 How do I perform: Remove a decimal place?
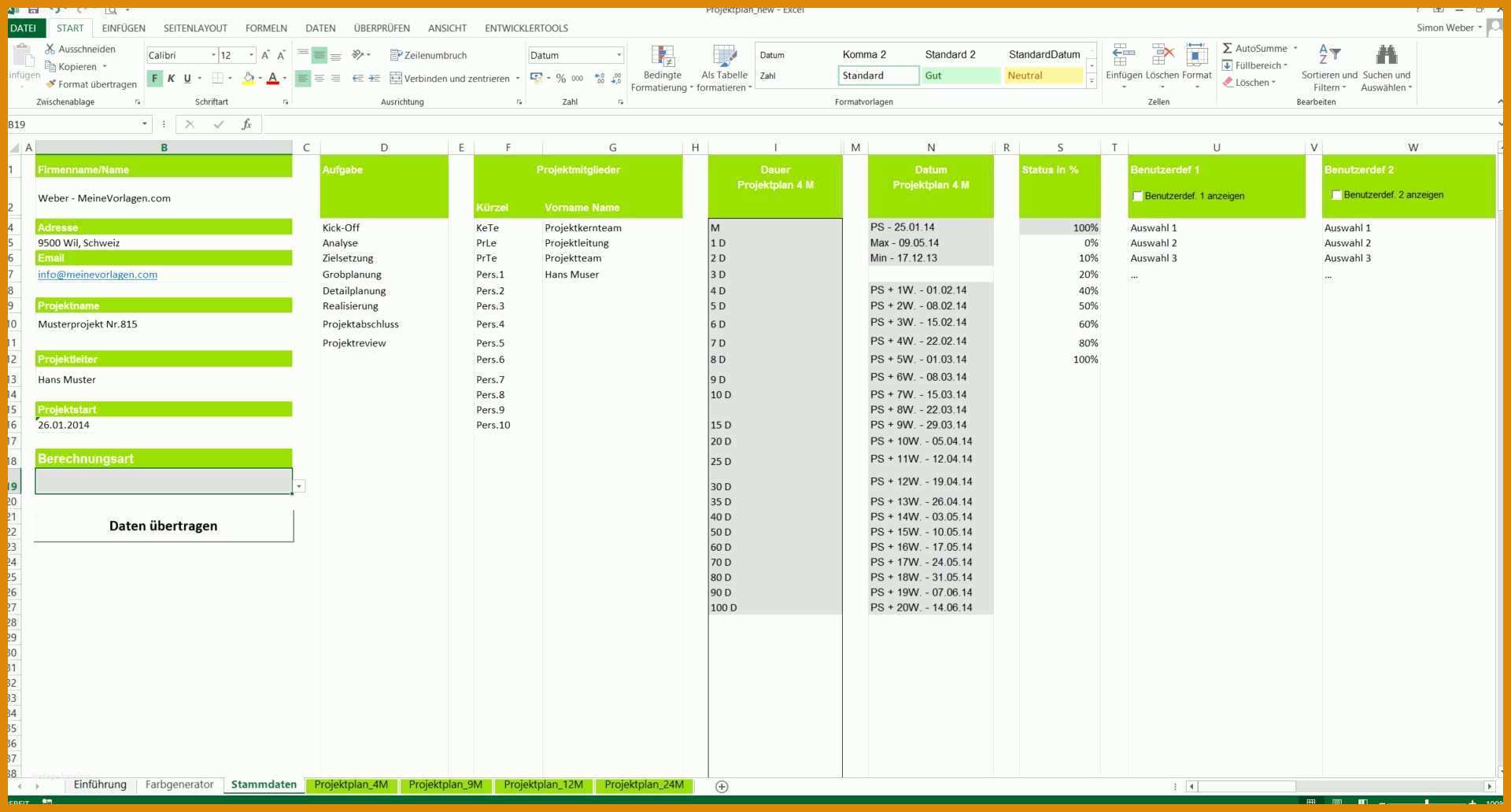tap(616, 79)
